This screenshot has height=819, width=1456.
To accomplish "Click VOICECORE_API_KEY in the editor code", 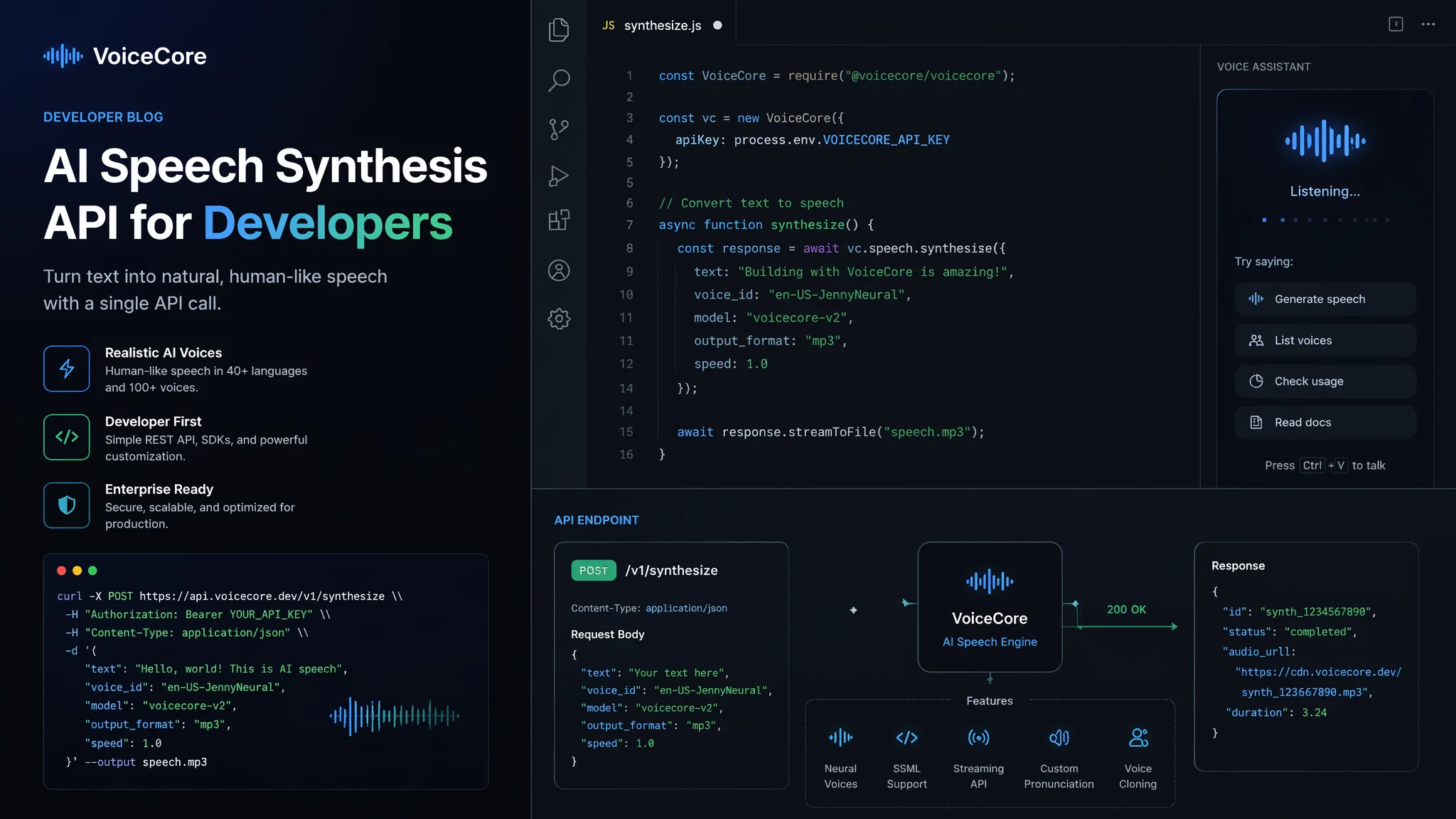I will tap(886, 140).
